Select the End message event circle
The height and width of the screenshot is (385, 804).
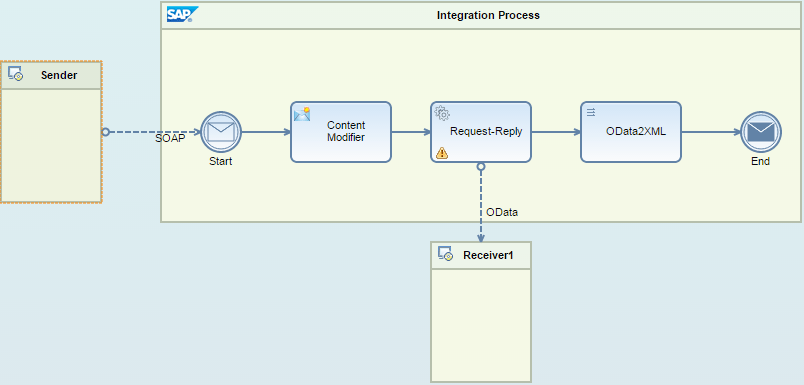tap(761, 132)
